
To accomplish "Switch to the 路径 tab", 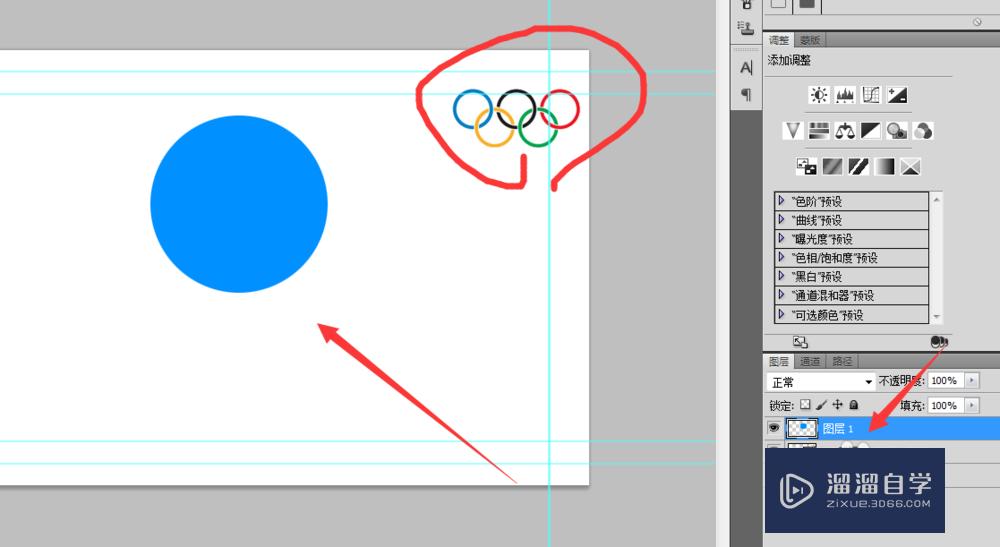I will point(842,361).
